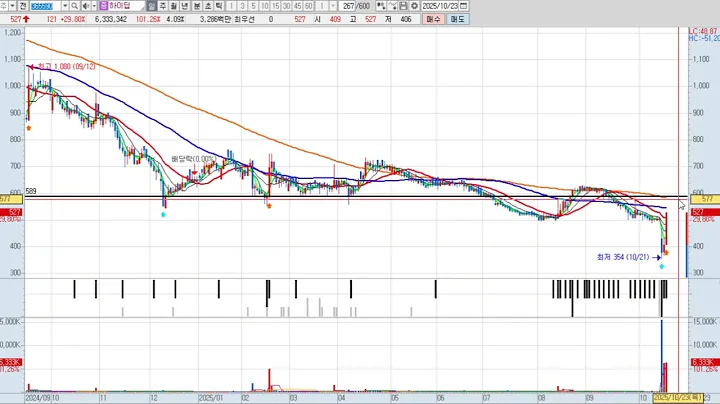Switch to monthly (월) chart period

click(x=174, y=6)
